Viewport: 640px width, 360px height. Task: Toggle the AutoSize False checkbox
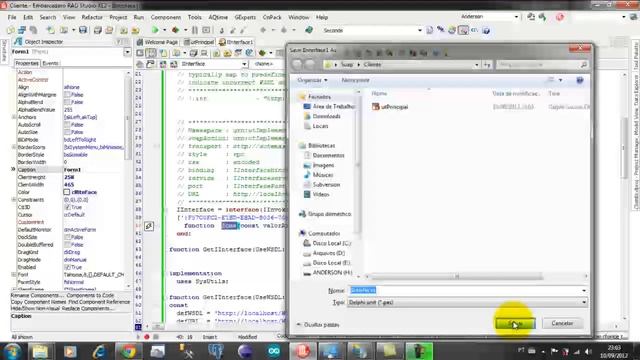[x=67, y=132]
